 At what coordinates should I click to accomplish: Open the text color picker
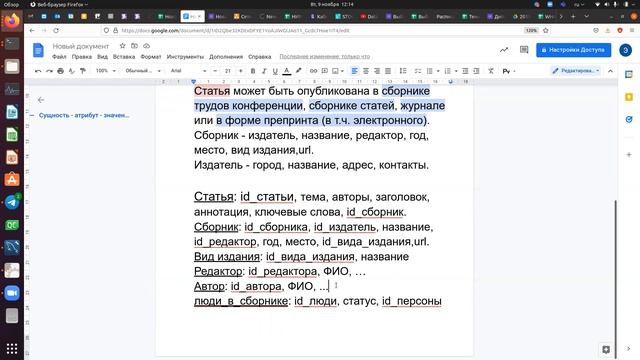(287, 71)
